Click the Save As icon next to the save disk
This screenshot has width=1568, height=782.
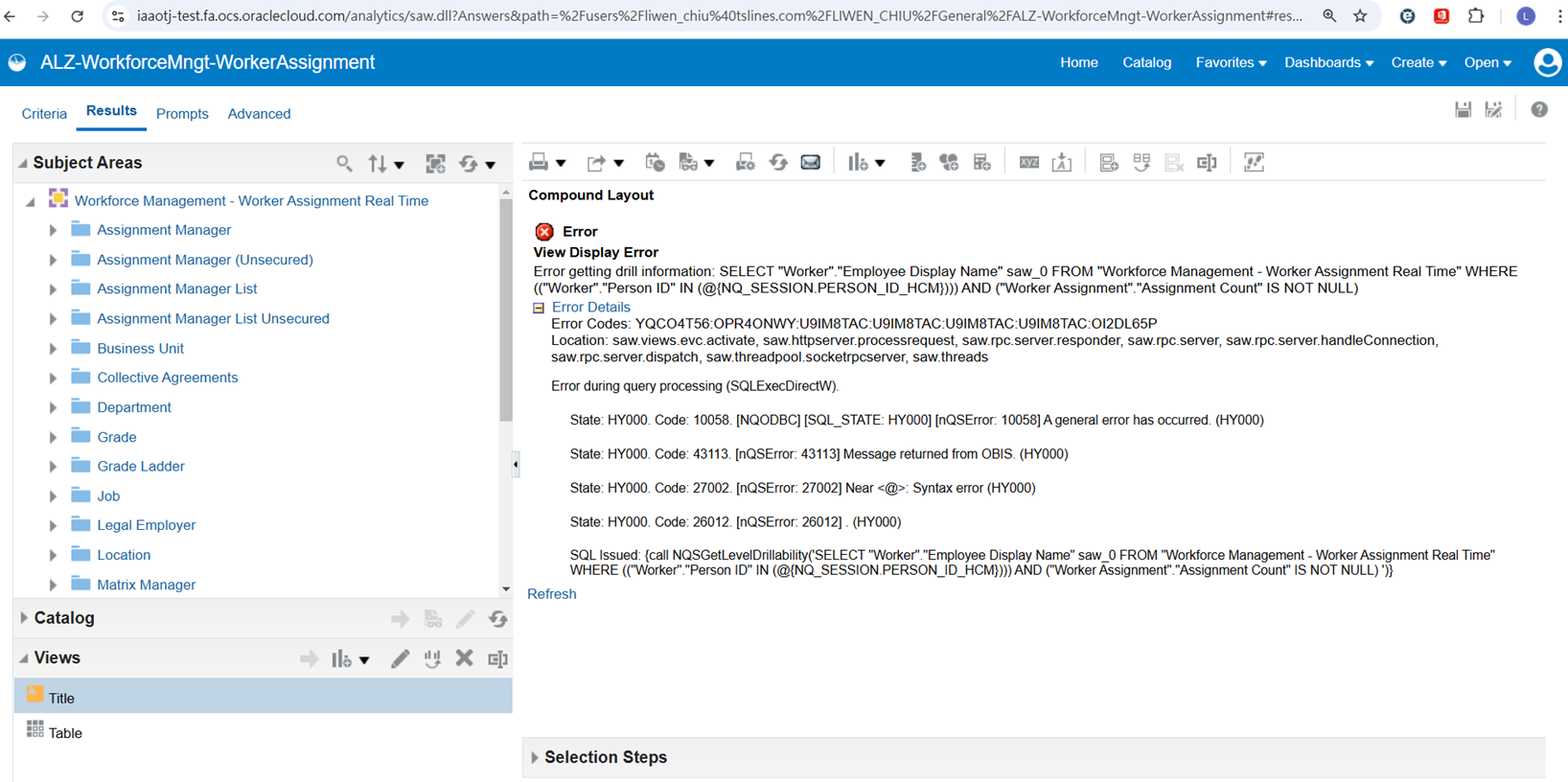click(x=1493, y=110)
